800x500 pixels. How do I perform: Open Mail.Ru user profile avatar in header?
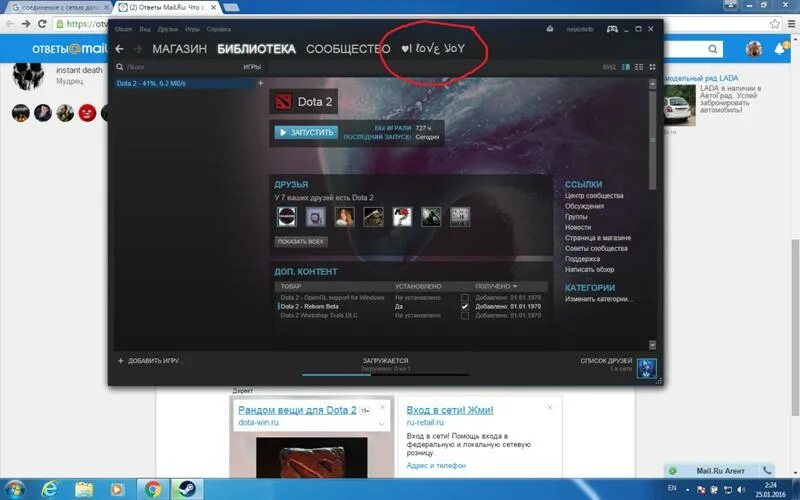pyautogui.click(x=754, y=49)
